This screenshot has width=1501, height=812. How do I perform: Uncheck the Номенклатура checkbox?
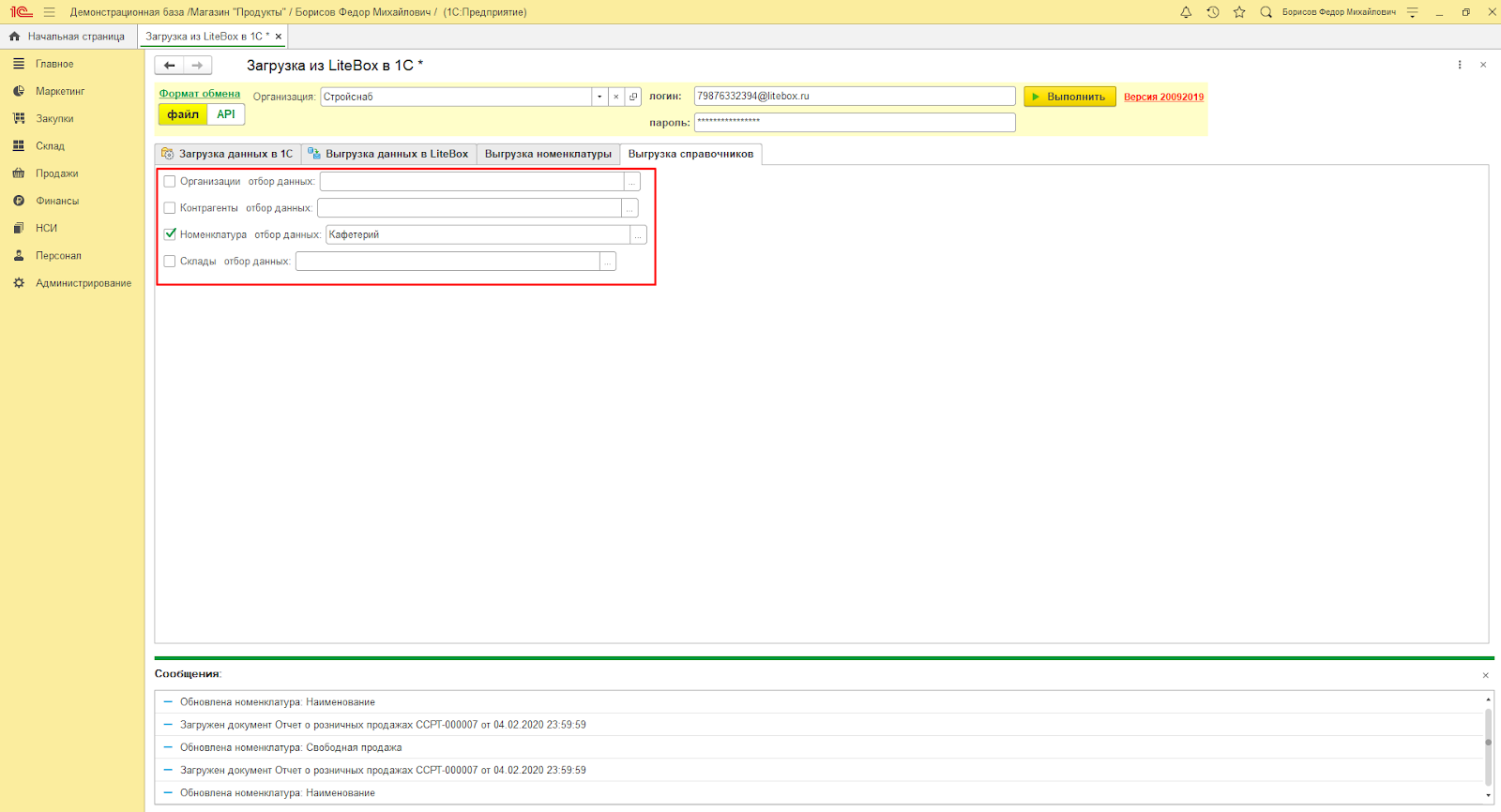pyautogui.click(x=170, y=234)
